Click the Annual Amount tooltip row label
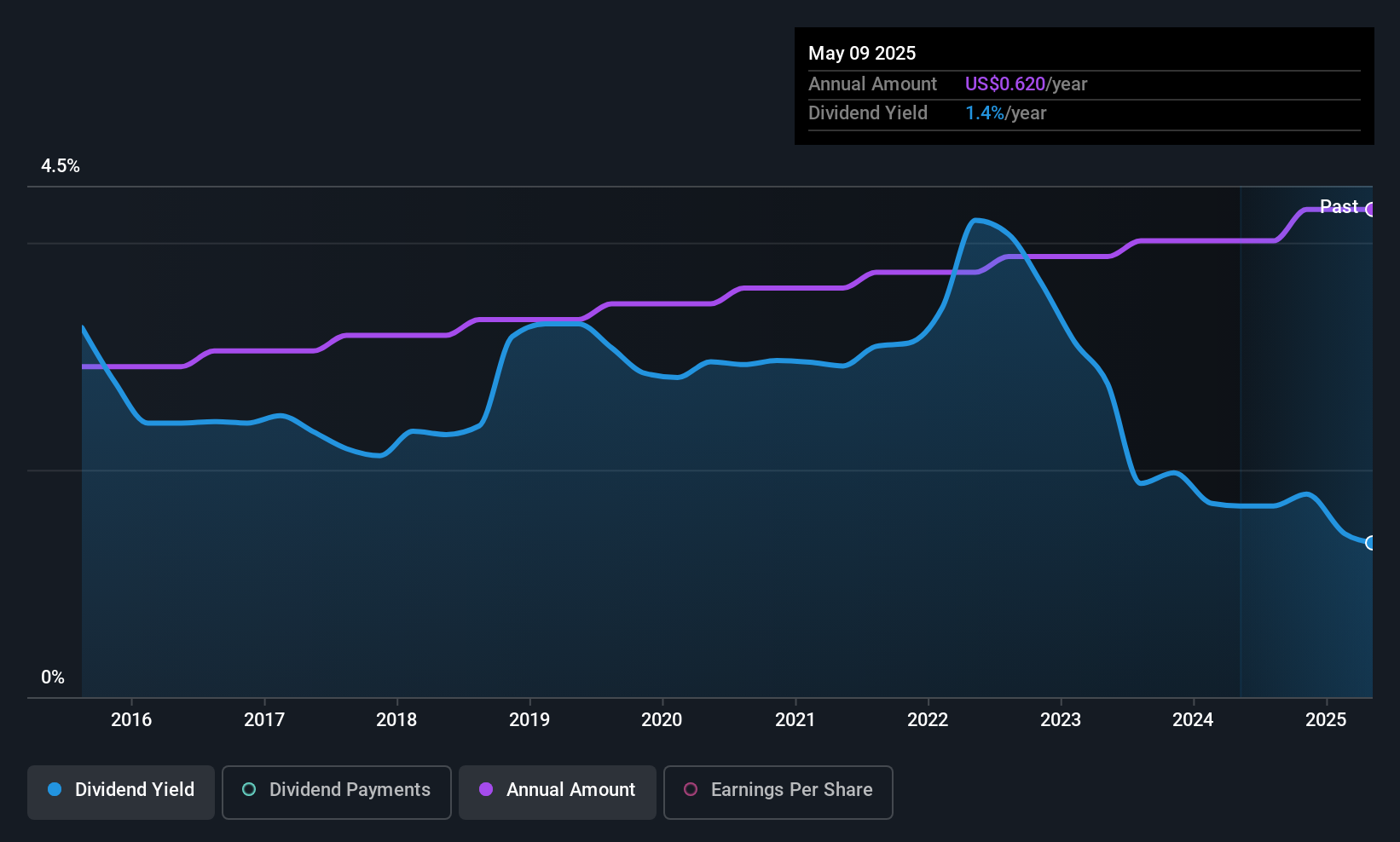The width and height of the screenshot is (1400, 842). [x=872, y=84]
